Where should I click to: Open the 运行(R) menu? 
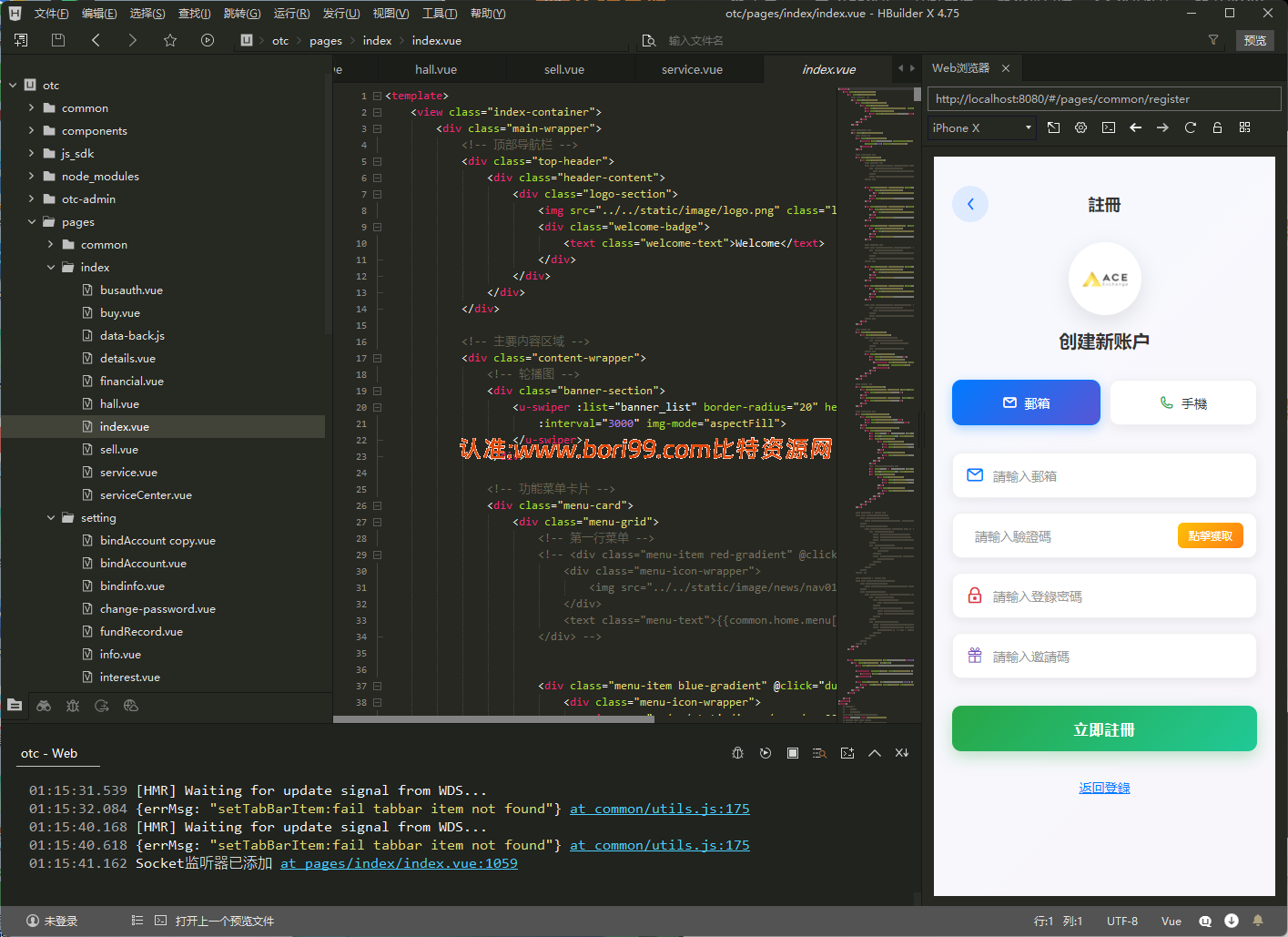(x=291, y=14)
